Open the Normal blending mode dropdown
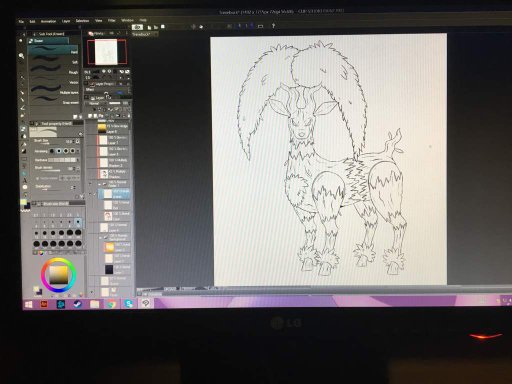Screen dimensions: 512x384 [97, 104]
